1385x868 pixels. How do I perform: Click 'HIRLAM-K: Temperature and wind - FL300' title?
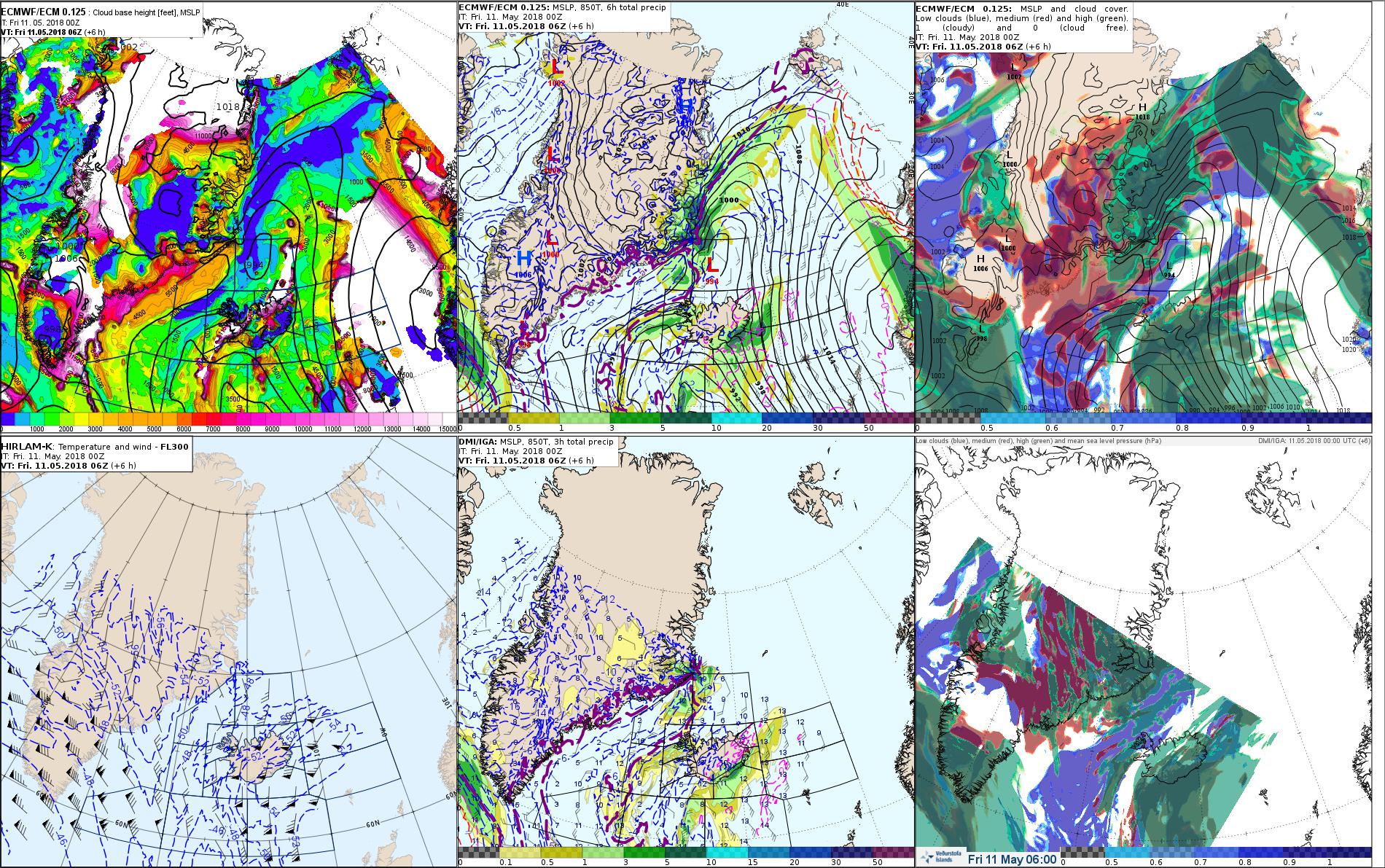point(96,446)
